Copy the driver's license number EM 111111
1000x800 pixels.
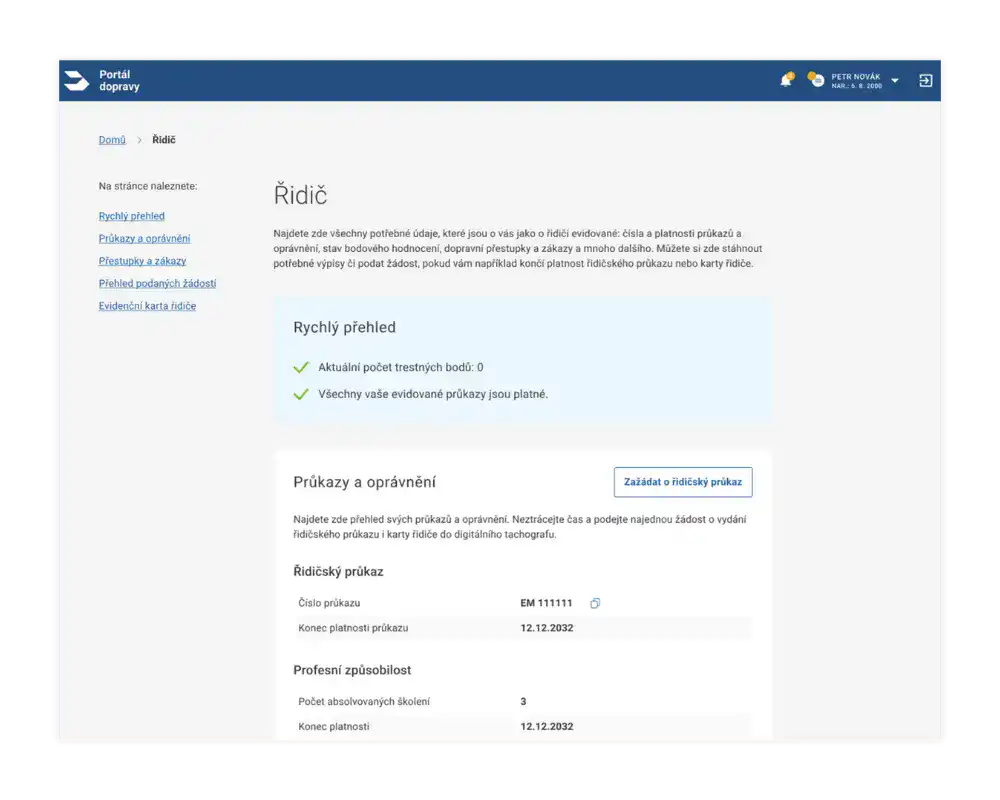click(595, 603)
